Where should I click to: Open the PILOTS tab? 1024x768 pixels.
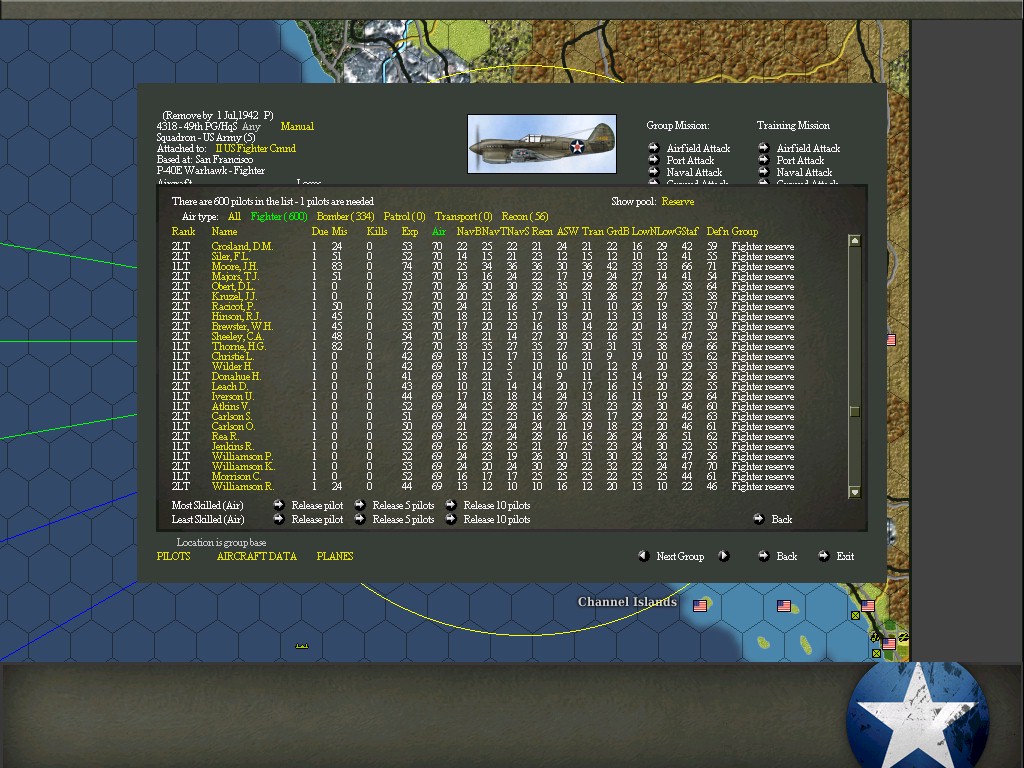click(x=174, y=556)
